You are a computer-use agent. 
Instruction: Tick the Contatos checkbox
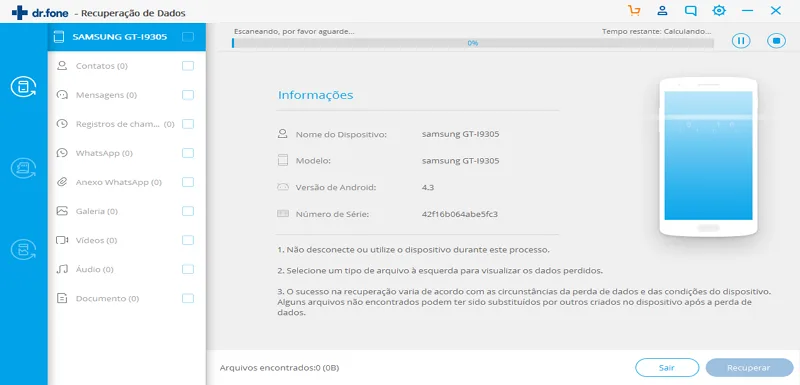click(188, 66)
